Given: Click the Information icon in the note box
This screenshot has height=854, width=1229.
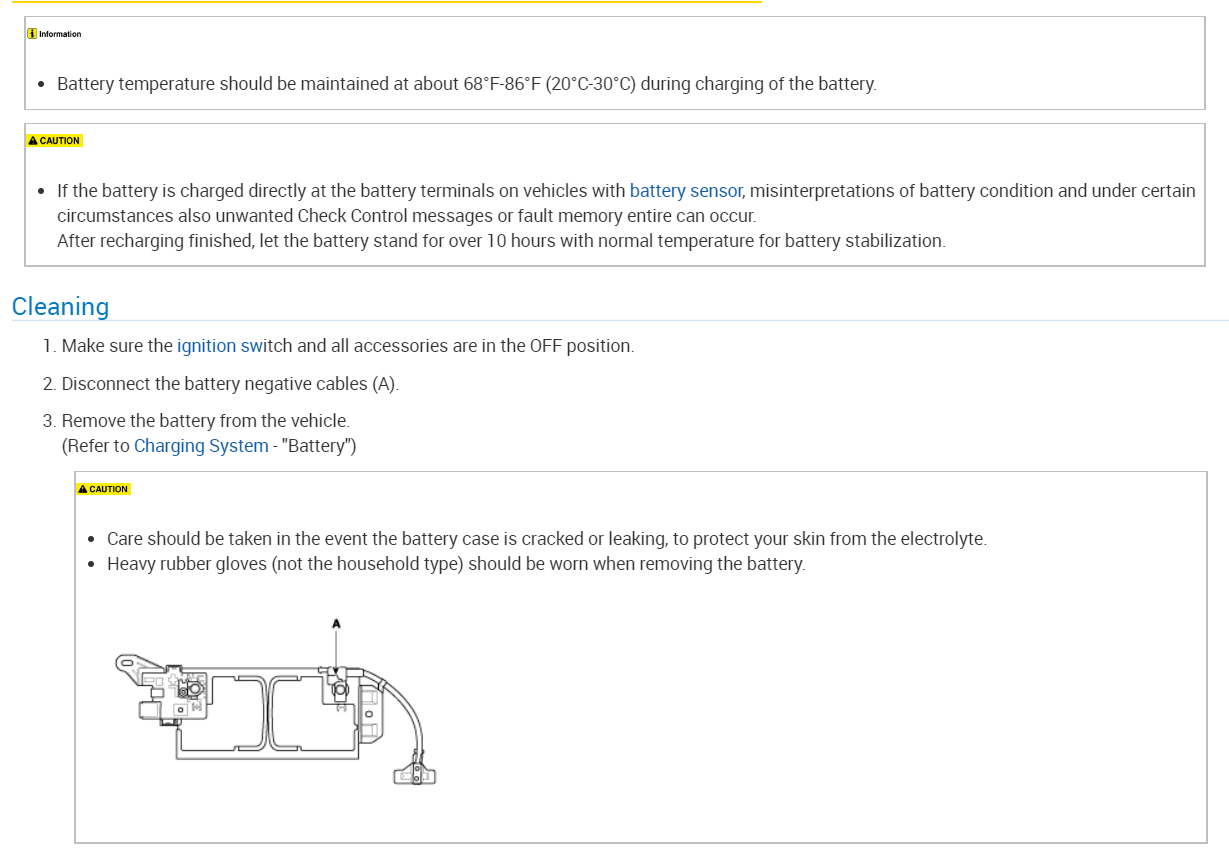Looking at the screenshot, I should coord(32,34).
